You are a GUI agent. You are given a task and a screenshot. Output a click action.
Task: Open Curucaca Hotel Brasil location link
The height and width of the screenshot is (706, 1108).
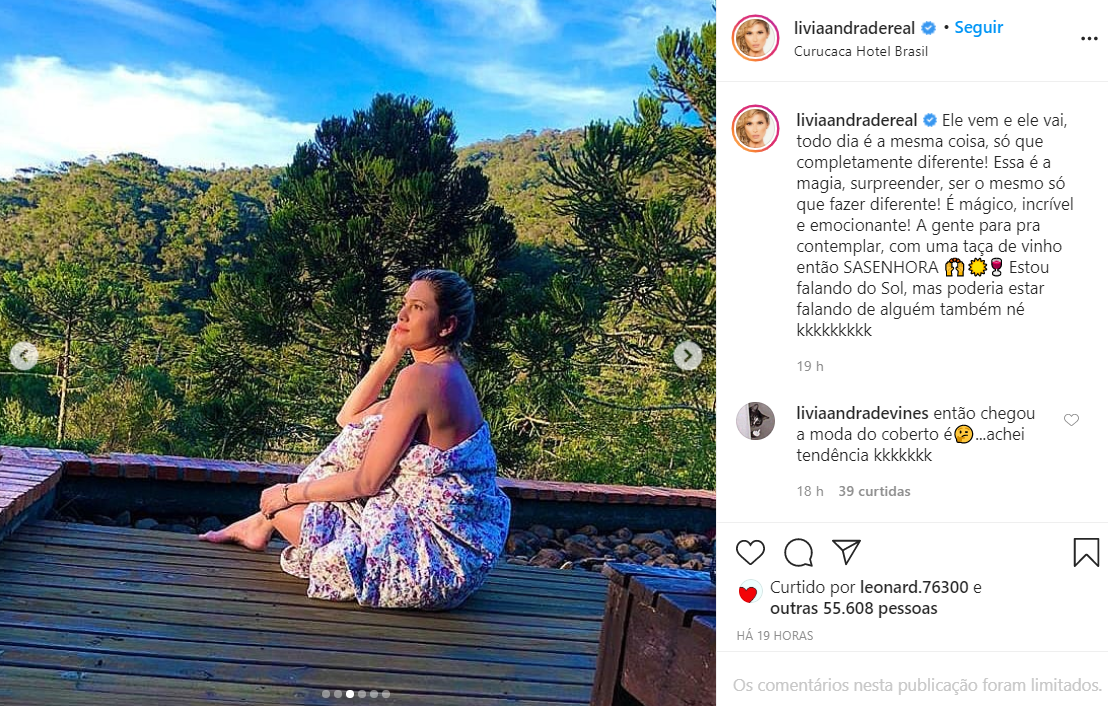pyautogui.click(x=861, y=52)
